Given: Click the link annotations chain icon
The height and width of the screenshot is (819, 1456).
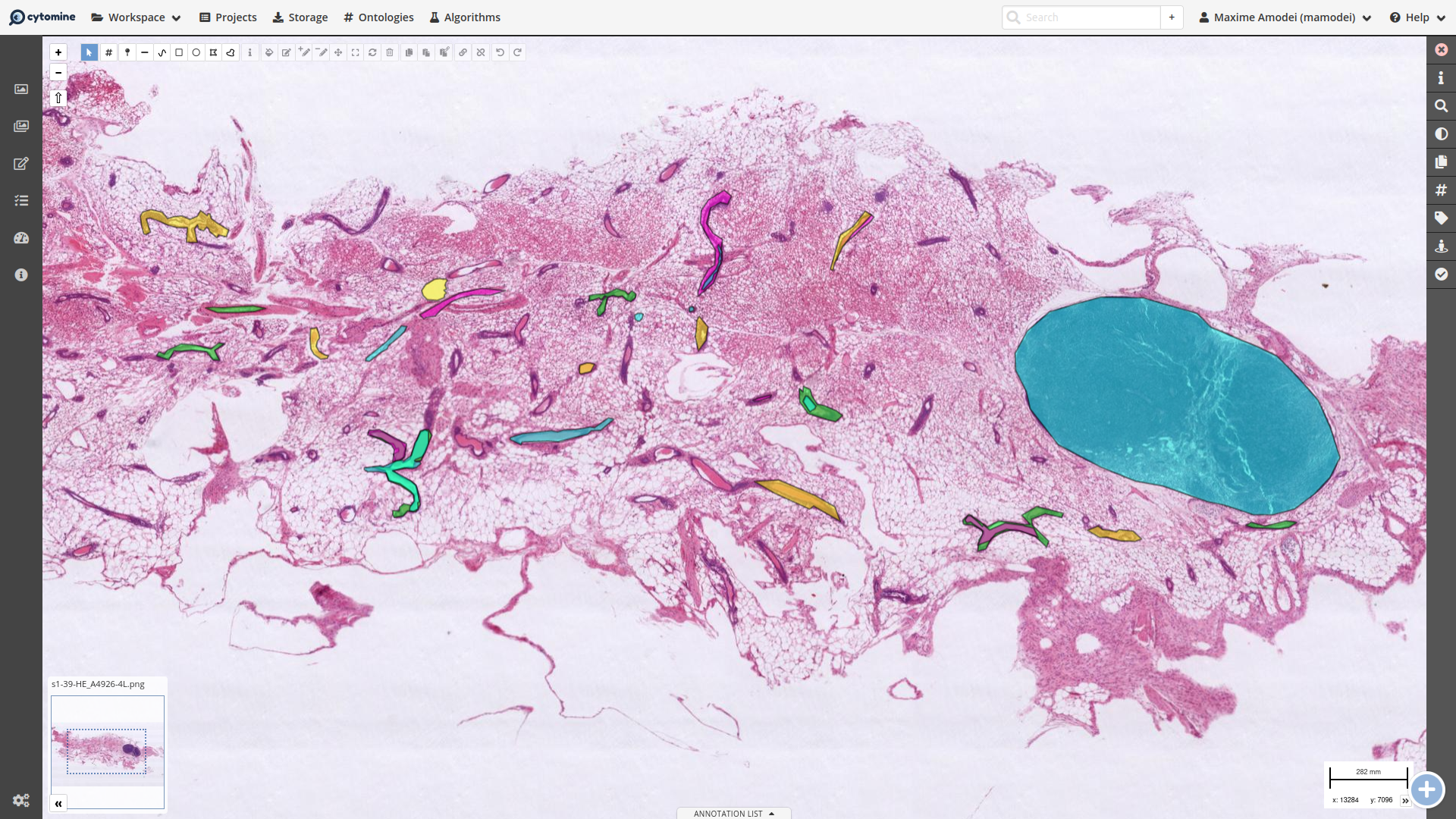Looking at the screenshot, I should click(x=463, y=52).
